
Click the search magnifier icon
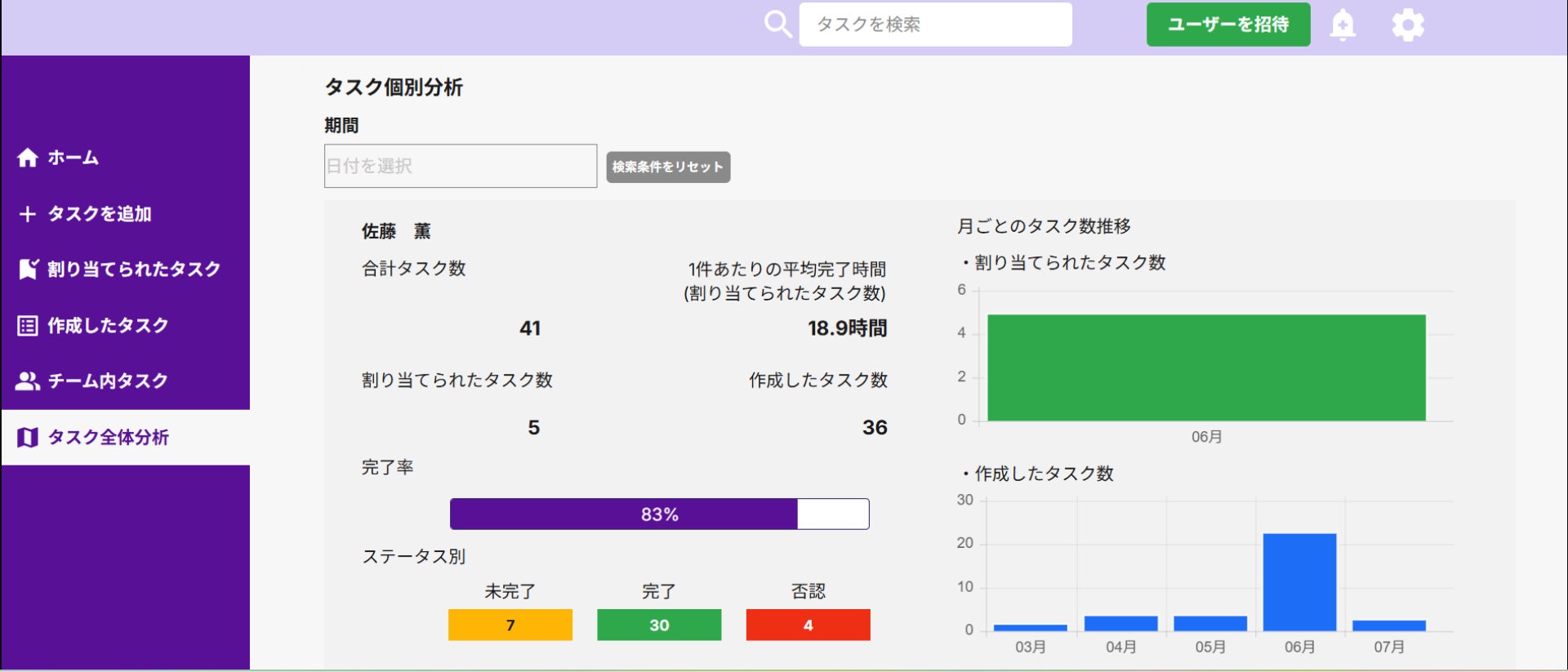click(x=777, y=24)
